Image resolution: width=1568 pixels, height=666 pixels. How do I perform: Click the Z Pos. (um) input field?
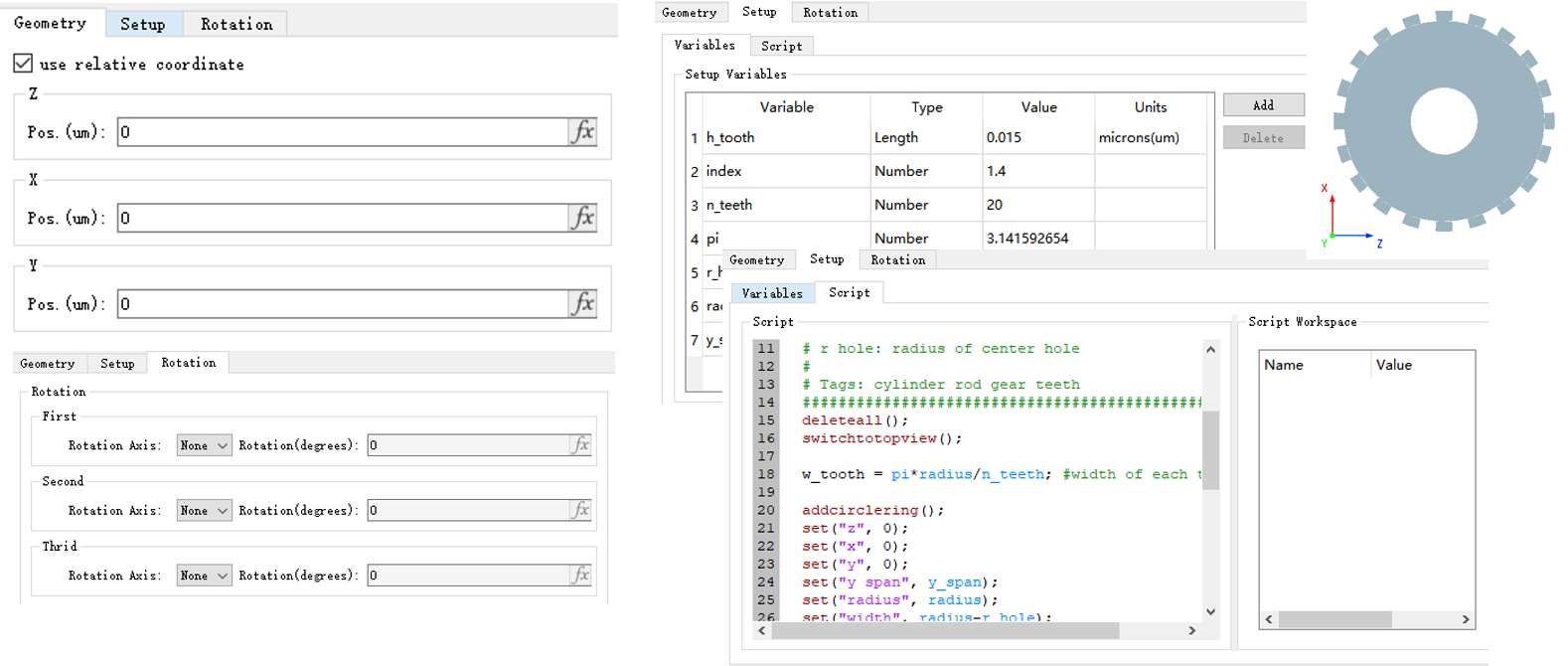(343, 131)
